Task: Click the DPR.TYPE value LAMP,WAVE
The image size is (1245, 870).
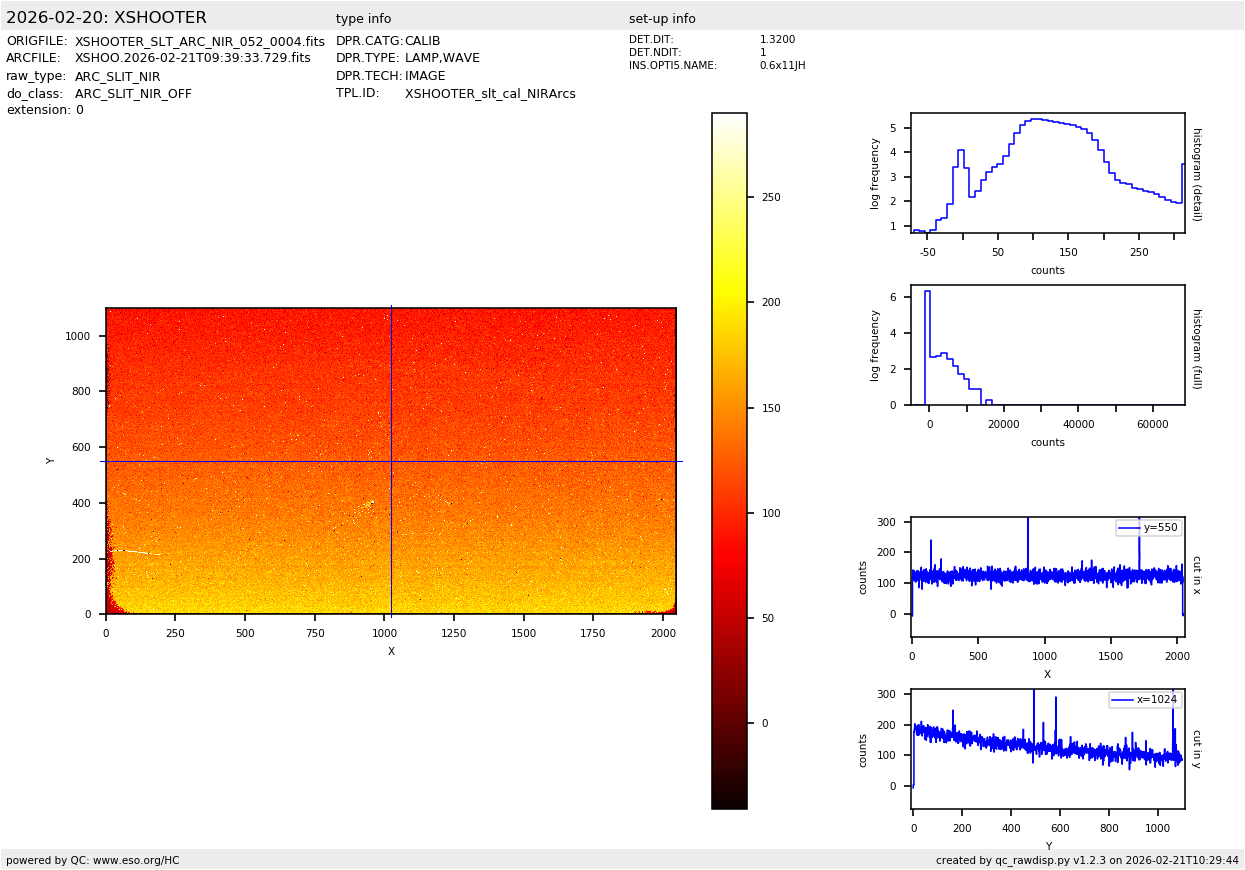Action: 442,59
